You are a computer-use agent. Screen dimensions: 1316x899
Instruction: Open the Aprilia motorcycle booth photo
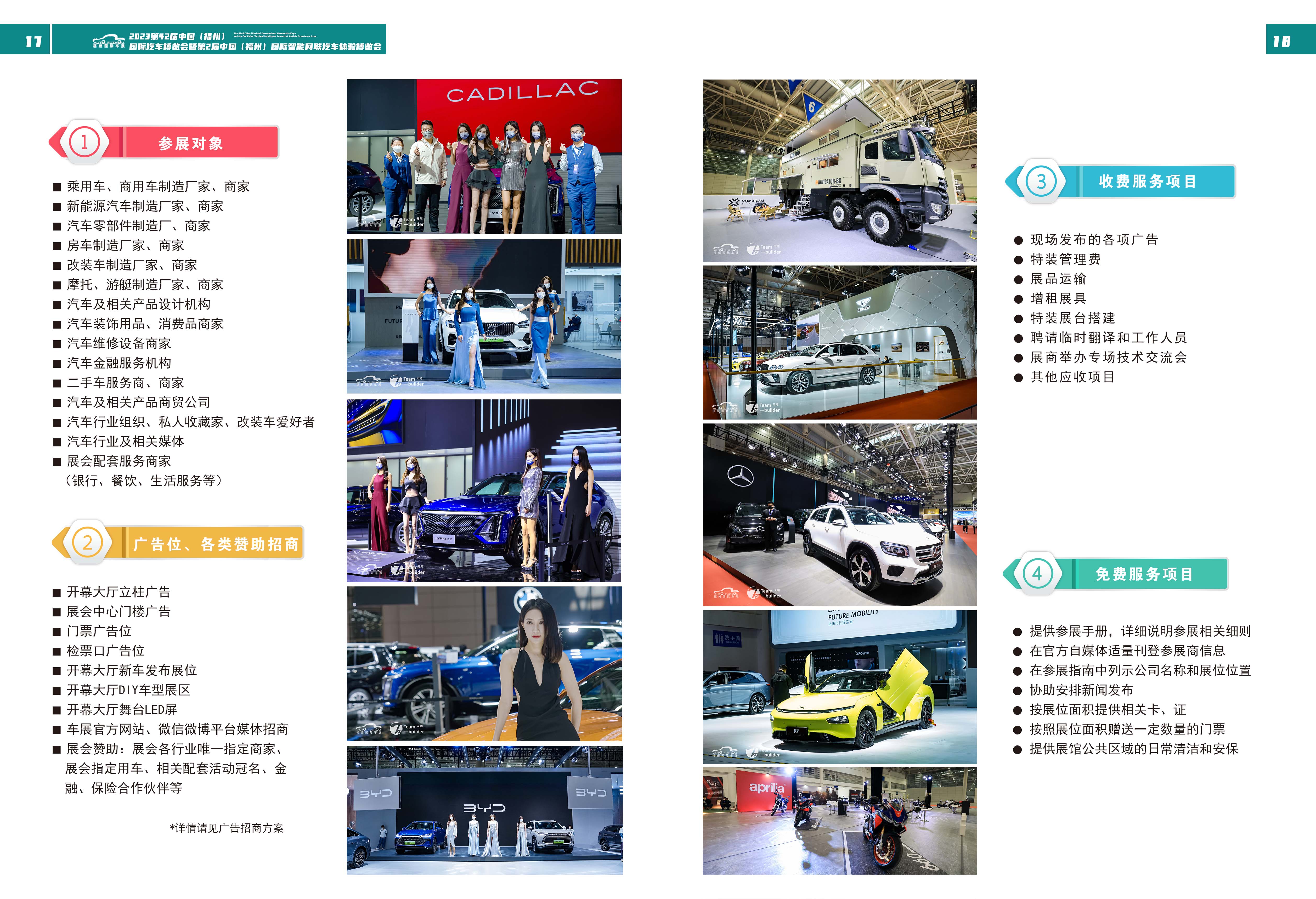[840, 821]
